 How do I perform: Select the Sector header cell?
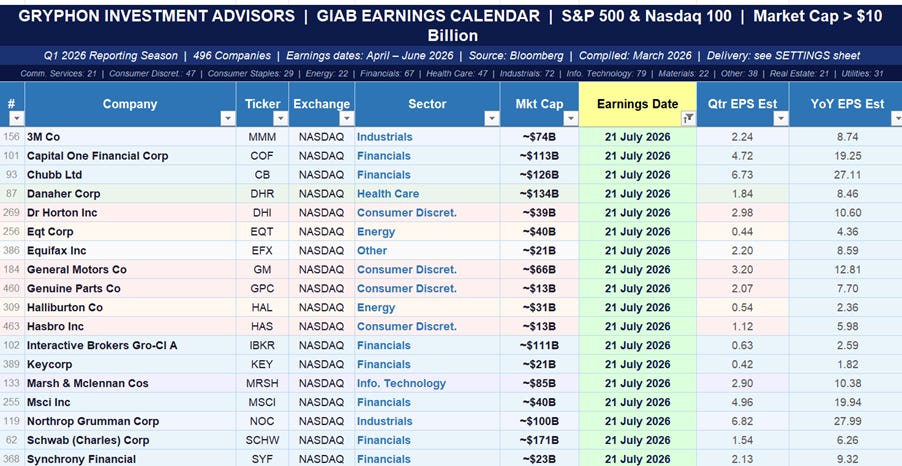427,104
